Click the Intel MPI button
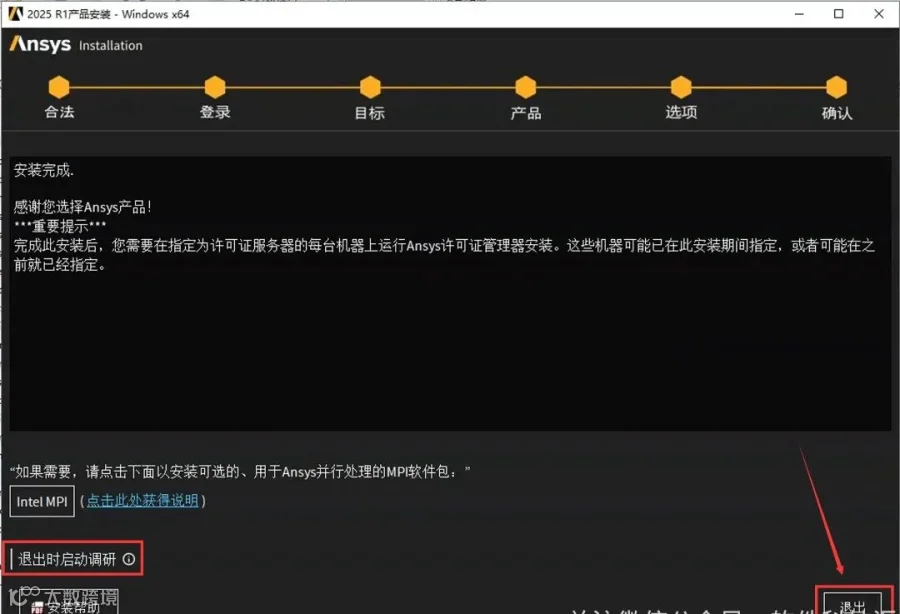This screenshot has height=614, width=900. tap(42, 502)
